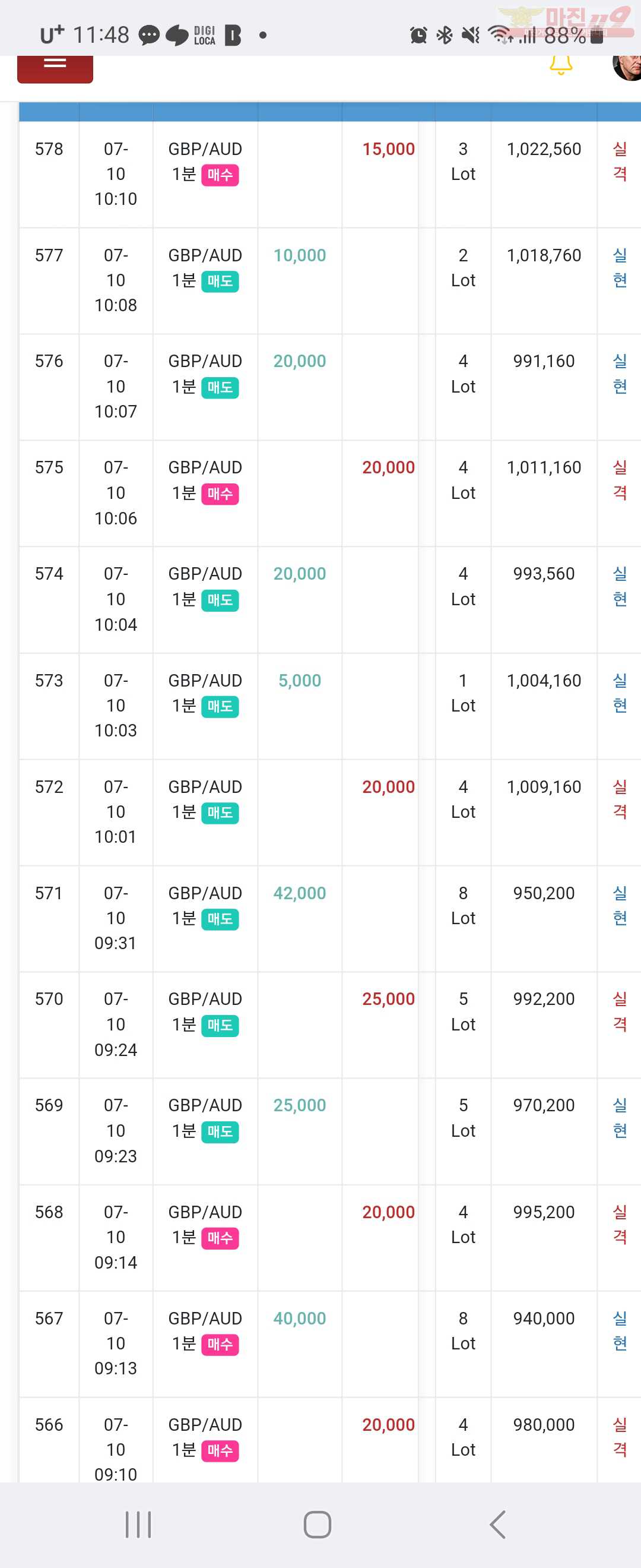Tap the chat message notification icon

click(149, 35)
